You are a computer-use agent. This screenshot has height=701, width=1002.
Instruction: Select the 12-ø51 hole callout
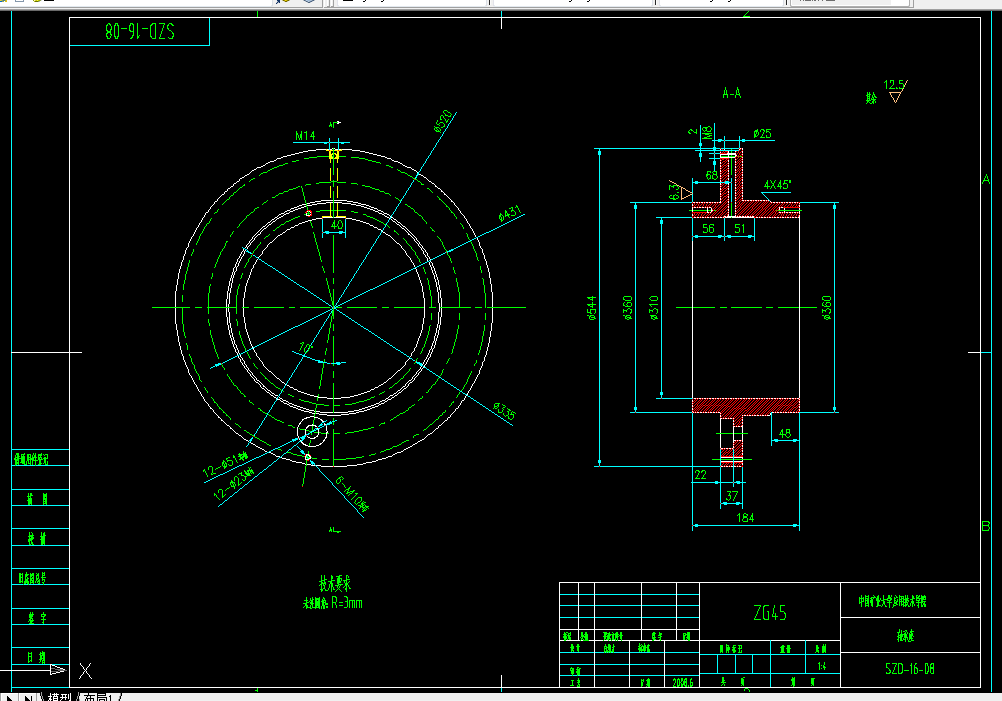click(225, 465)
